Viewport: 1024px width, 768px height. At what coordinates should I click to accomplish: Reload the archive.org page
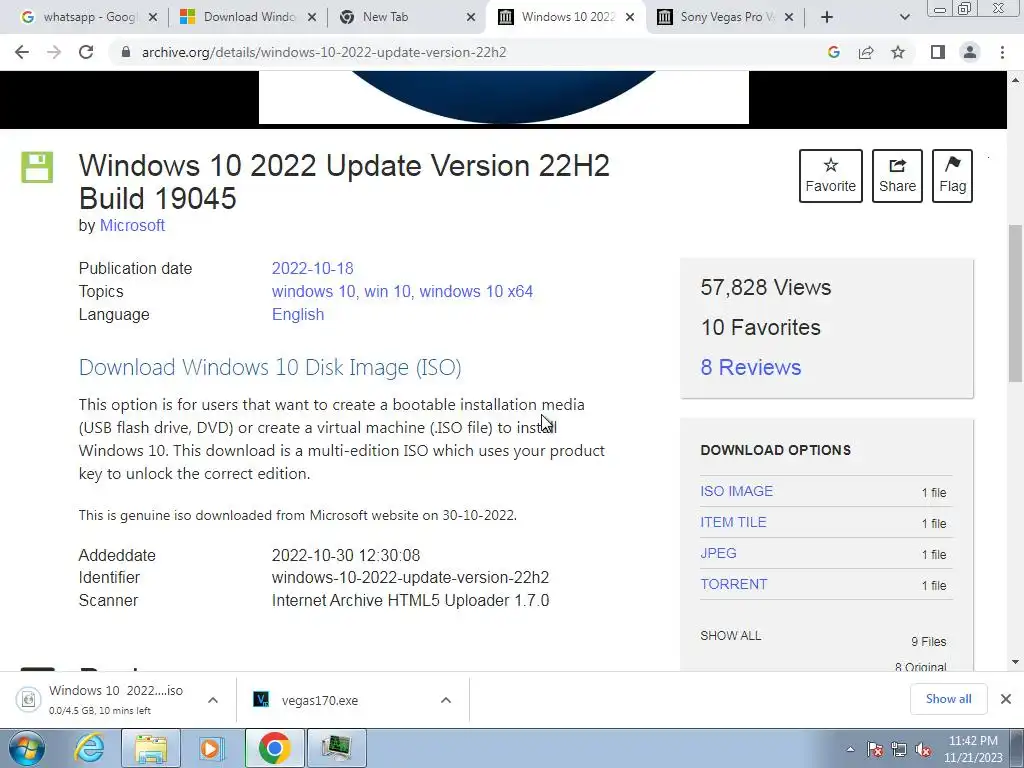click(x=86, y=52)
